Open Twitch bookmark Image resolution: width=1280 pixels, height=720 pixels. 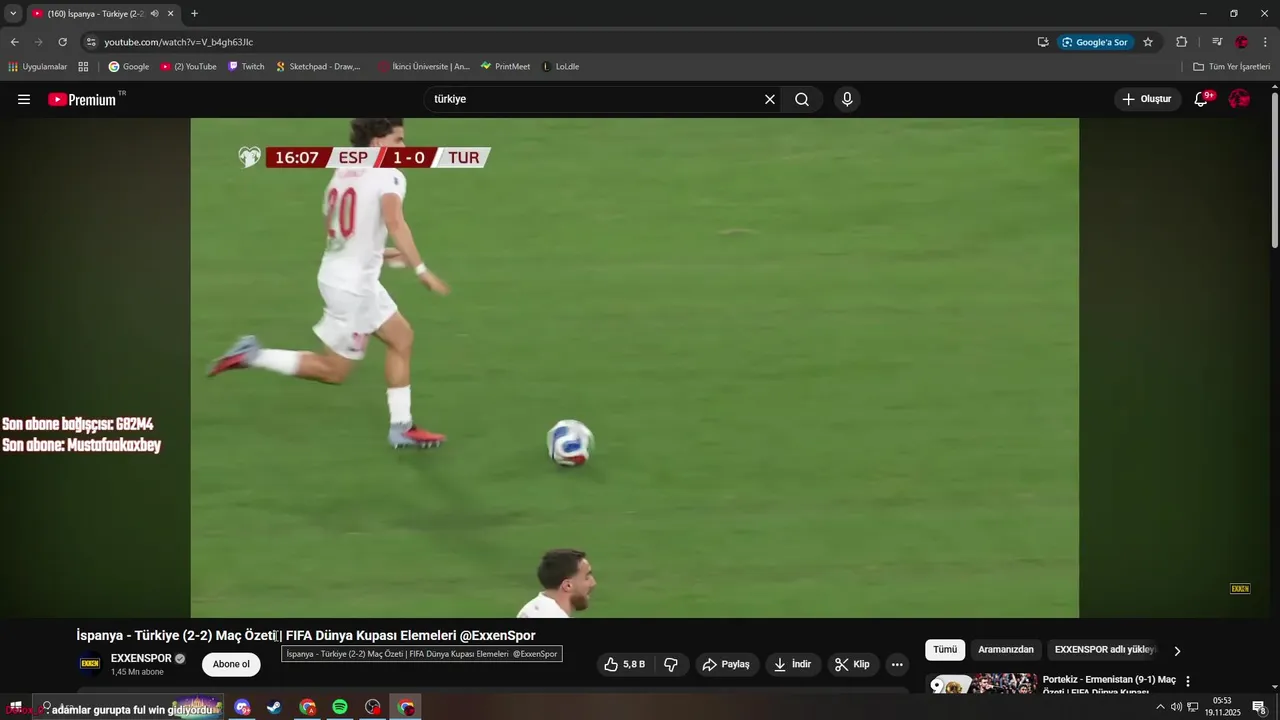point(246,66)
